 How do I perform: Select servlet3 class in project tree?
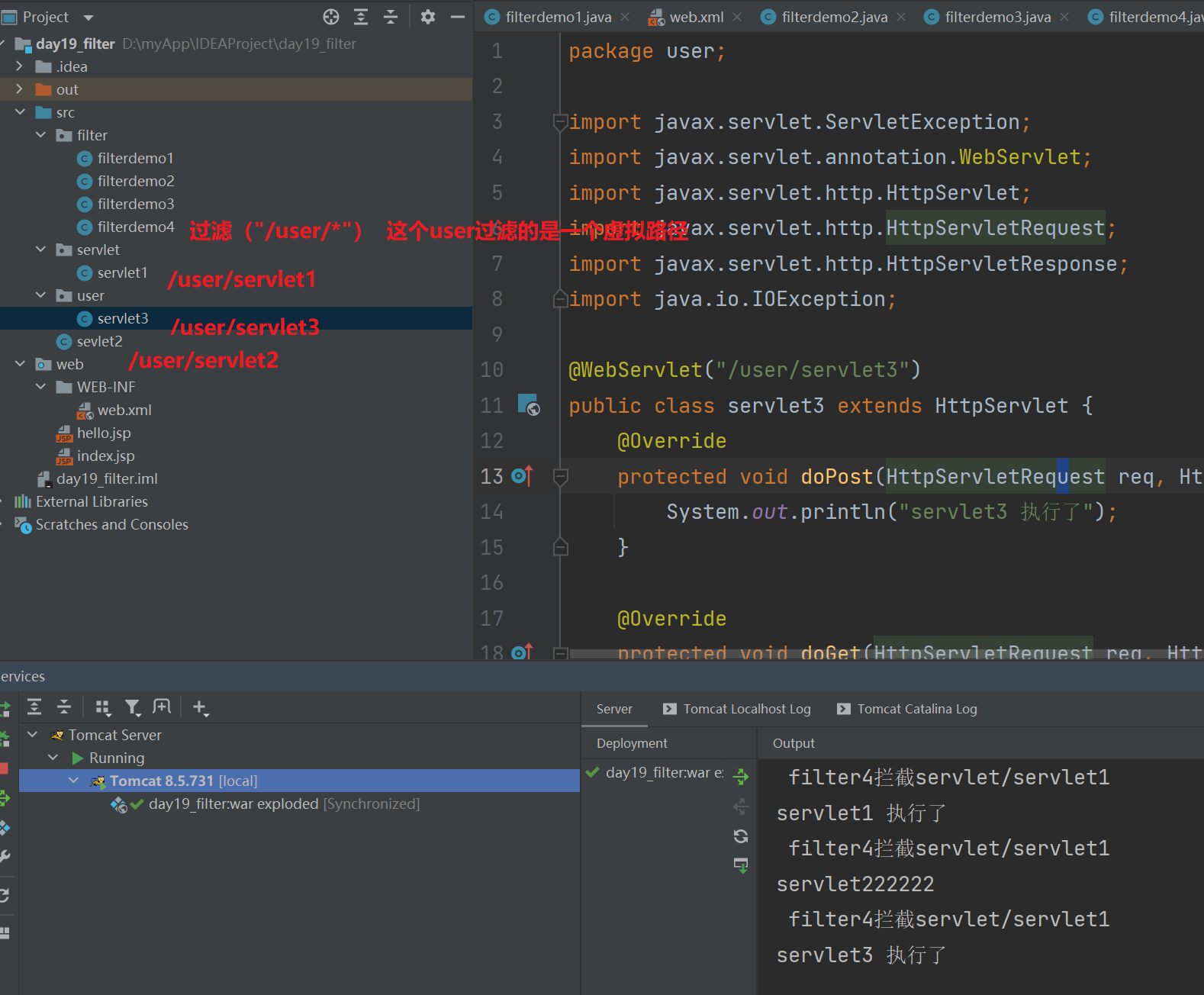pyautogui.click(x=122, y=318)
